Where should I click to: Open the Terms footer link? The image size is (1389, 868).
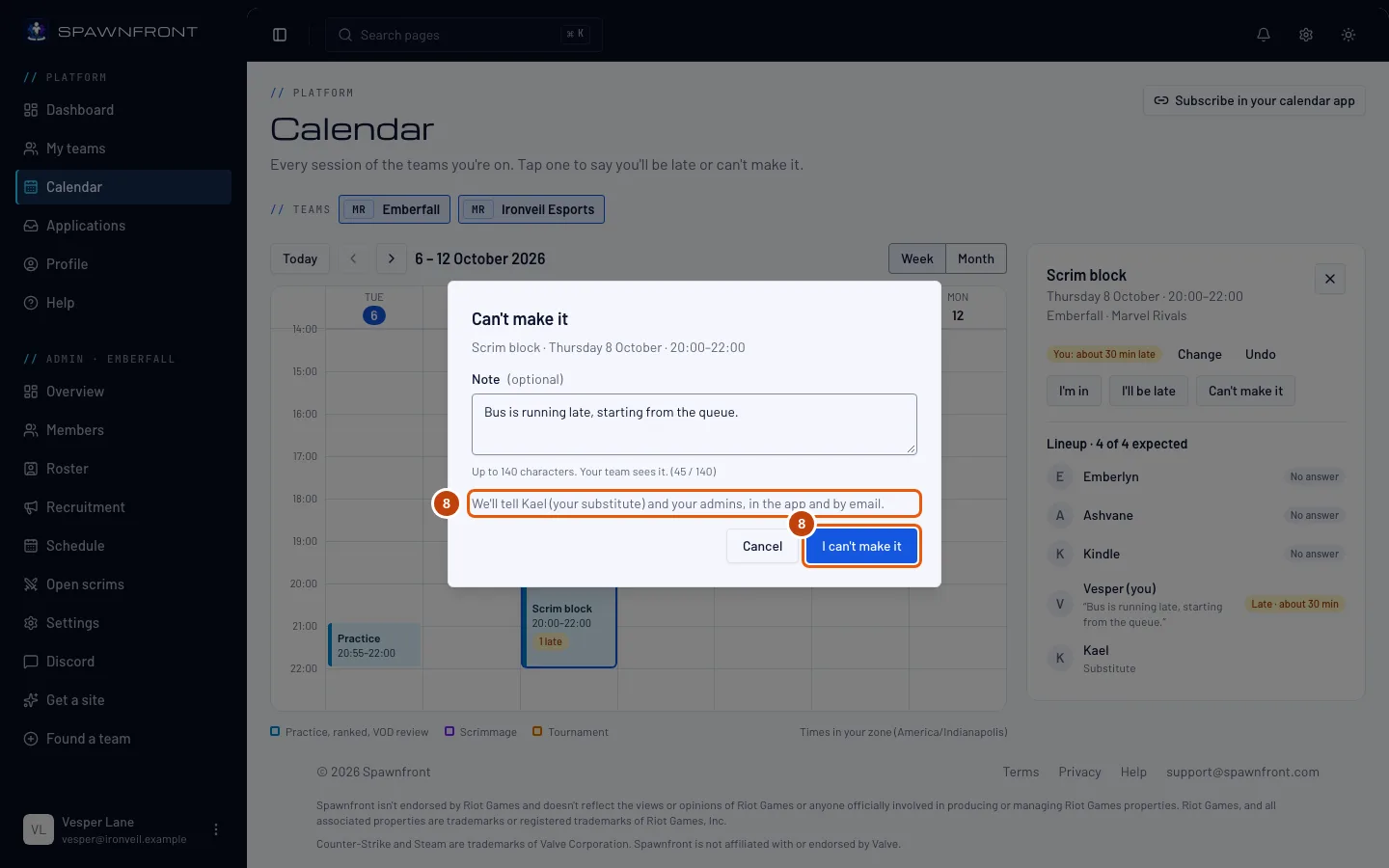pyautogui.click(x=1021, y=772)
